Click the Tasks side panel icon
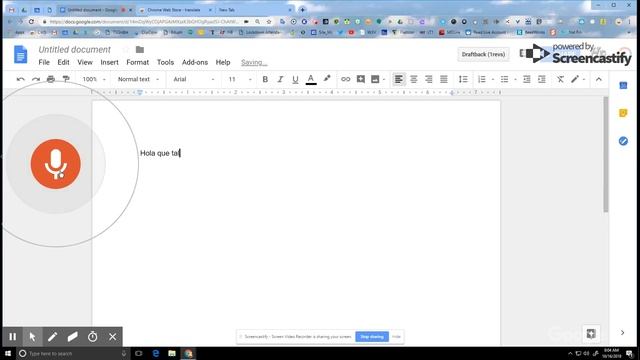The image size is (640, 360). click(623, 141)
